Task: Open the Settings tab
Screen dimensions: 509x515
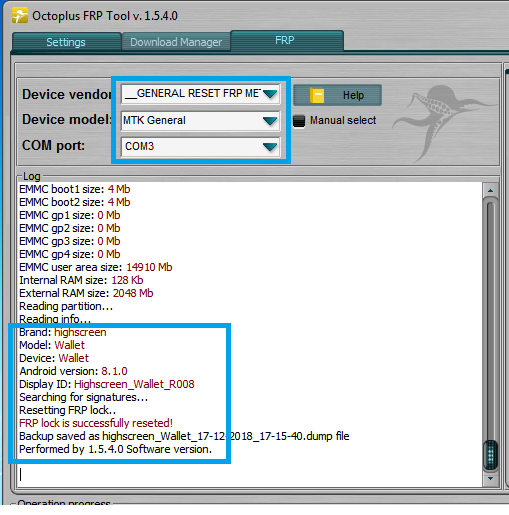Action: coord(66,42)
